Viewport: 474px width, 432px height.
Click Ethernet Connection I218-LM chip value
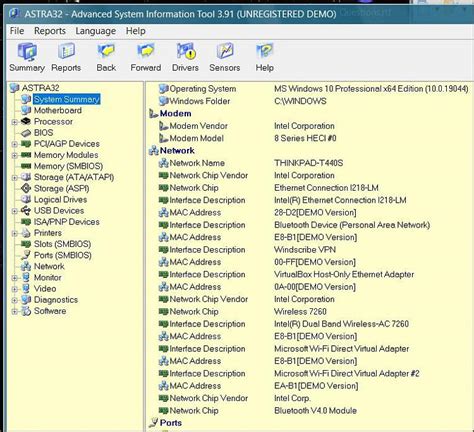click(x=326, y=188)
